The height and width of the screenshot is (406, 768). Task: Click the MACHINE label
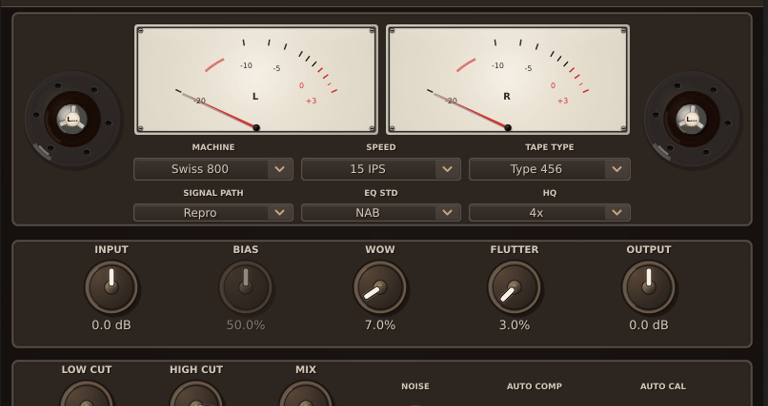coord(213,147)
